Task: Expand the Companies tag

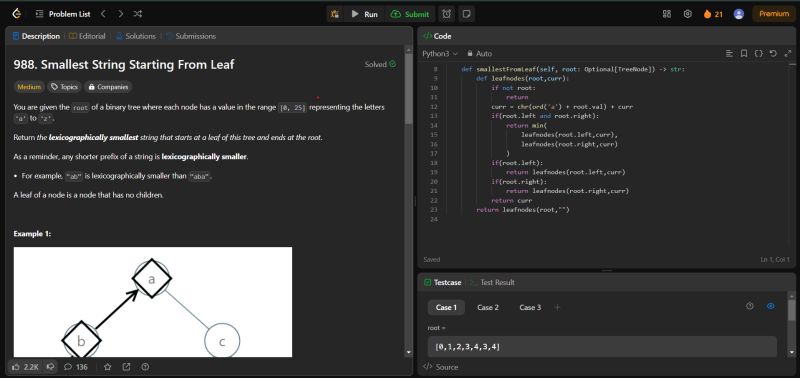Action: [x=108, y=87]
